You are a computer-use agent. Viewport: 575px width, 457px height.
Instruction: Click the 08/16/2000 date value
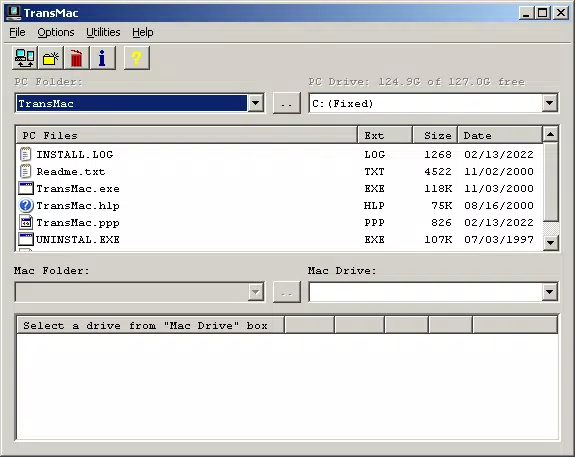(x=499, y=205)
